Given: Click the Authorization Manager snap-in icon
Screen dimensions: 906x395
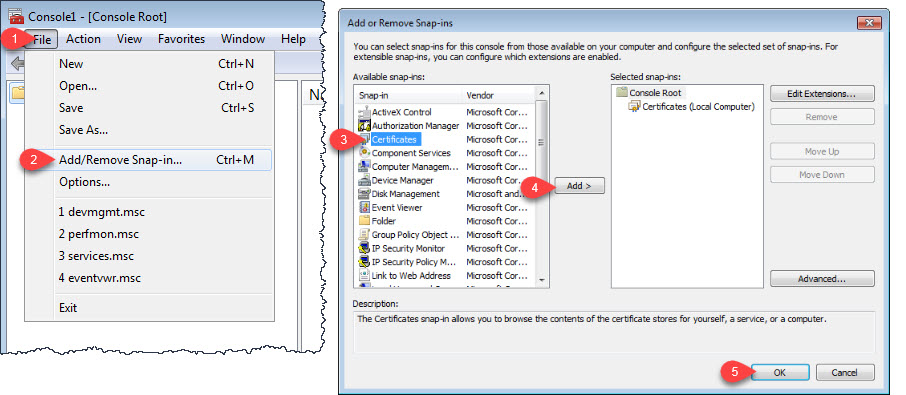Looking at the screenshot, I should point(364,125).
